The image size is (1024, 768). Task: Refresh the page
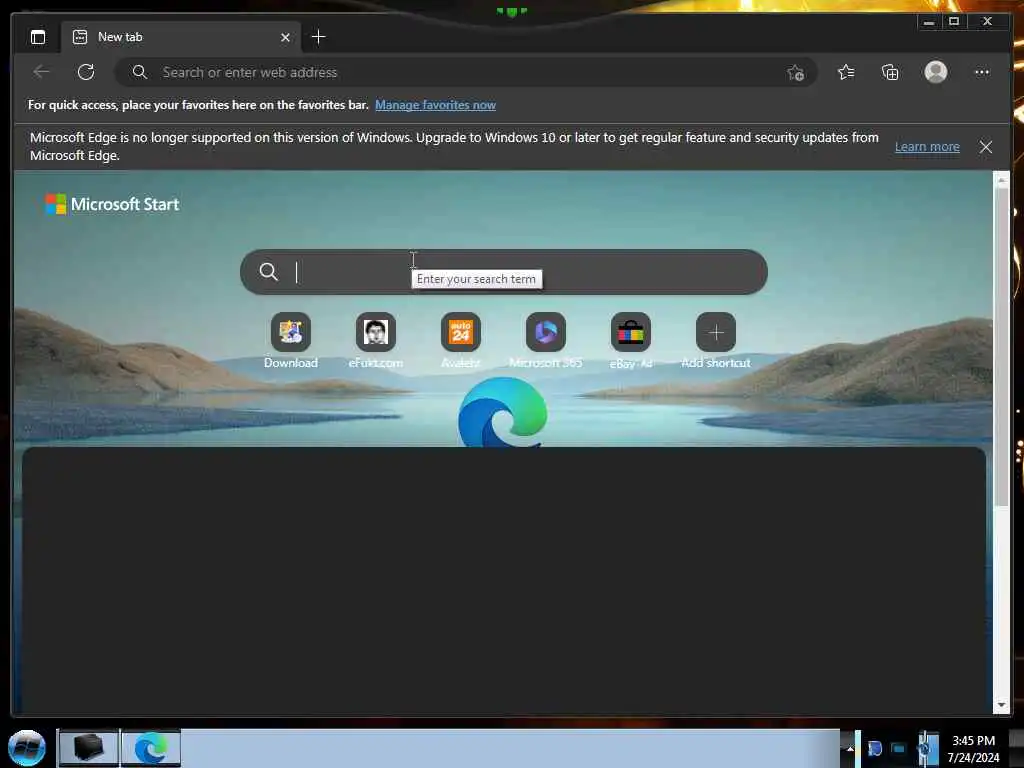(x=86, y=72)
